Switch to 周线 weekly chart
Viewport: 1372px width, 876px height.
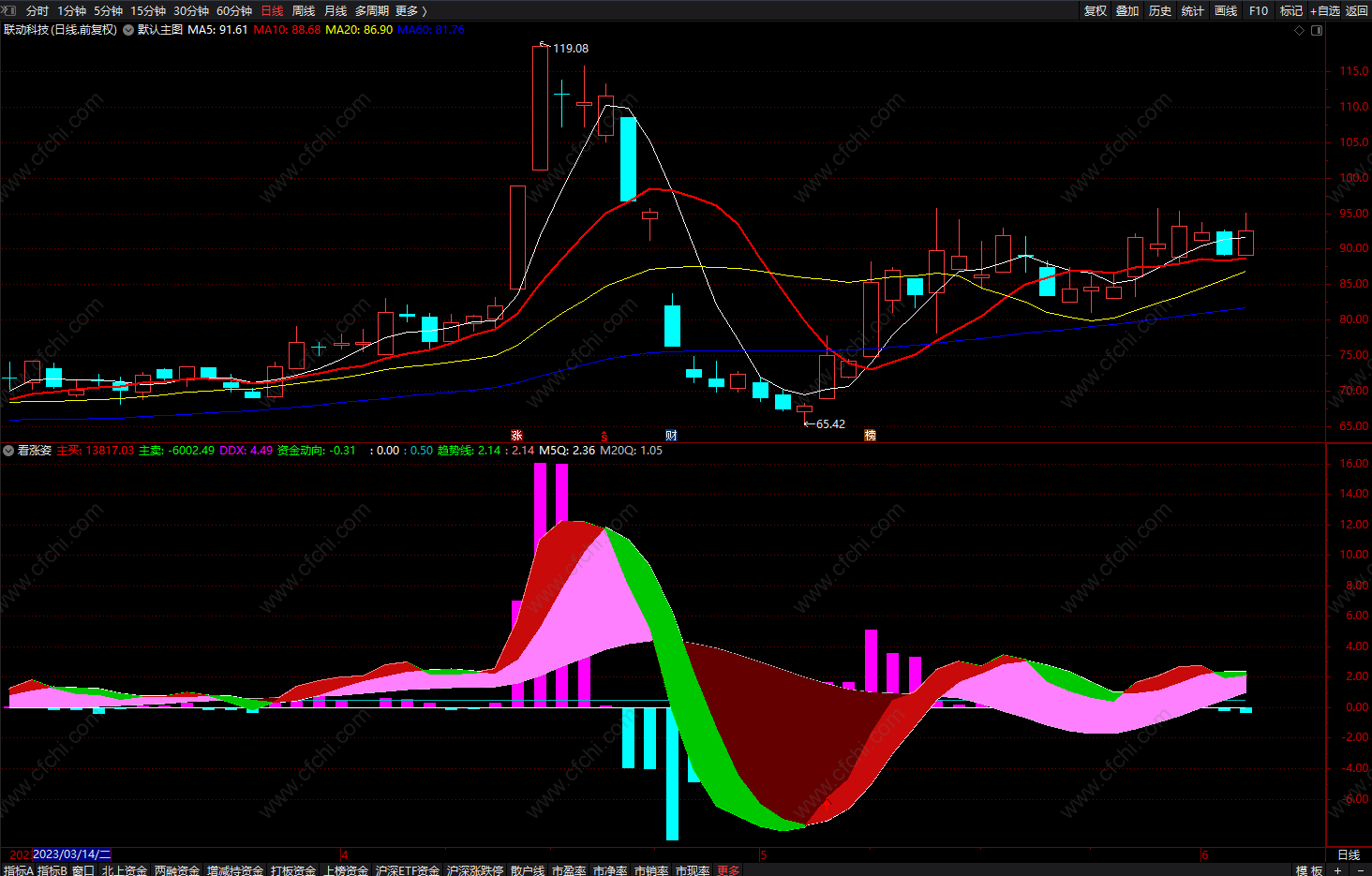(x=304, y=11)
